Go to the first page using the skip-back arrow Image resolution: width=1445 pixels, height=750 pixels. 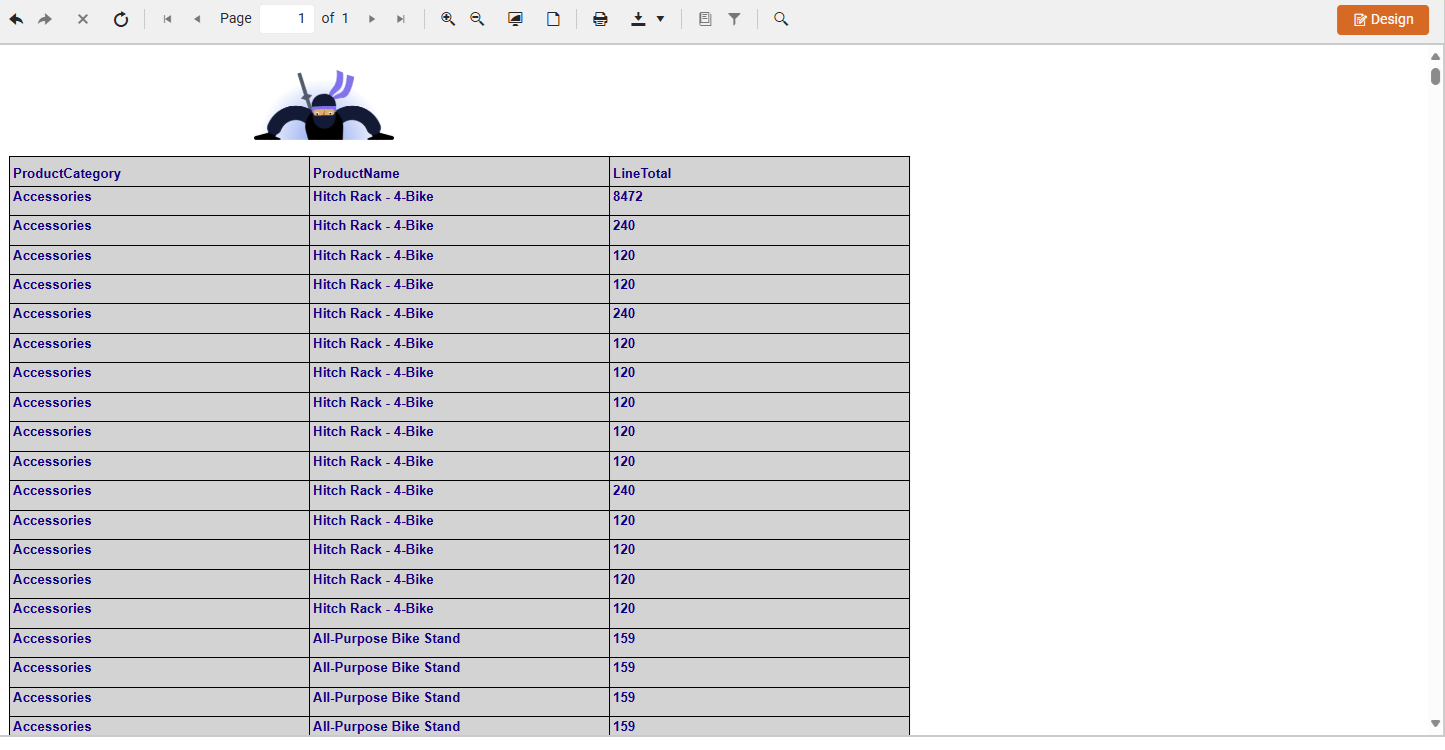pyautogui.click(x=167, y=18)
